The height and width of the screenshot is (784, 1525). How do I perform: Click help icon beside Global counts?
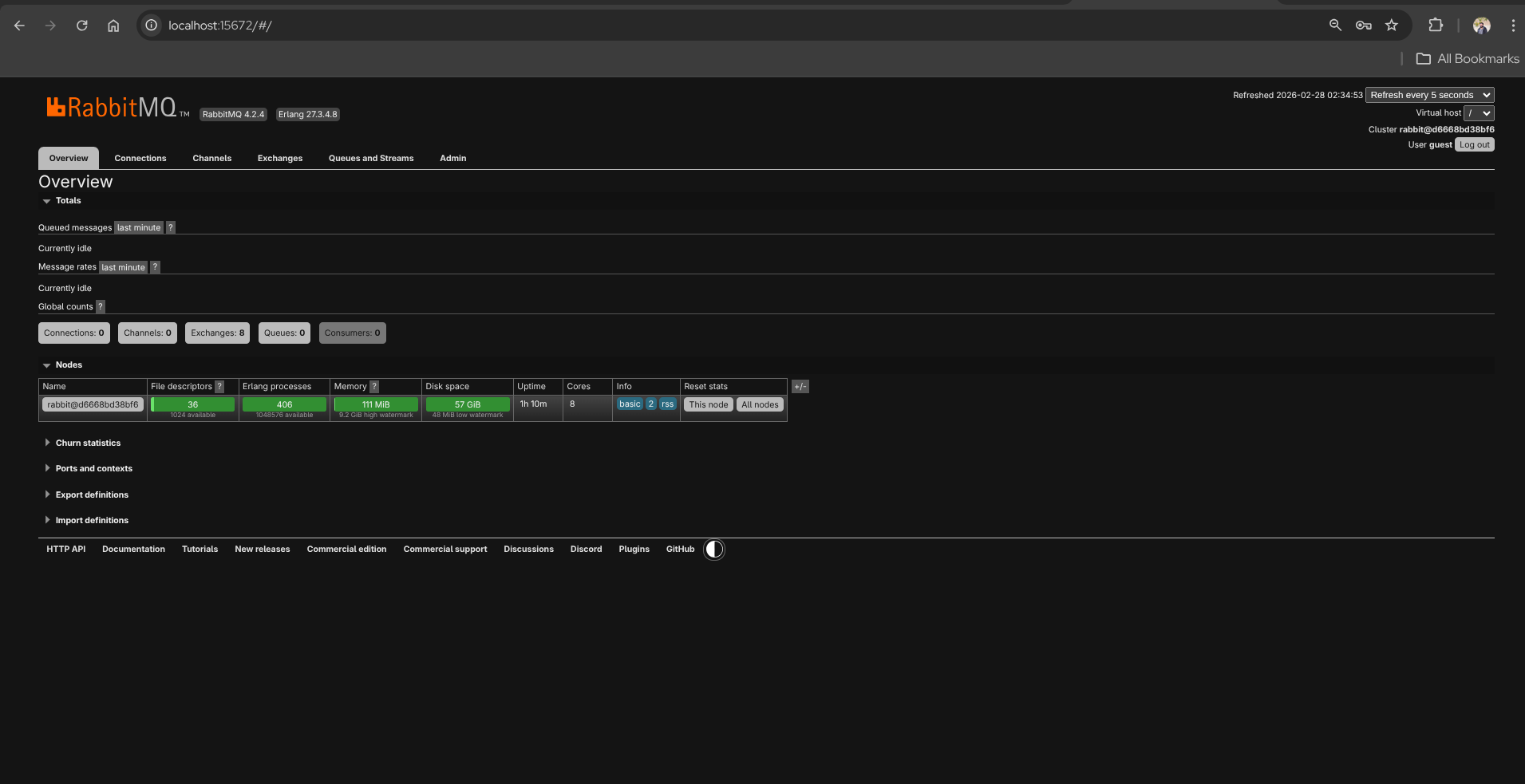tap(101, 307)
